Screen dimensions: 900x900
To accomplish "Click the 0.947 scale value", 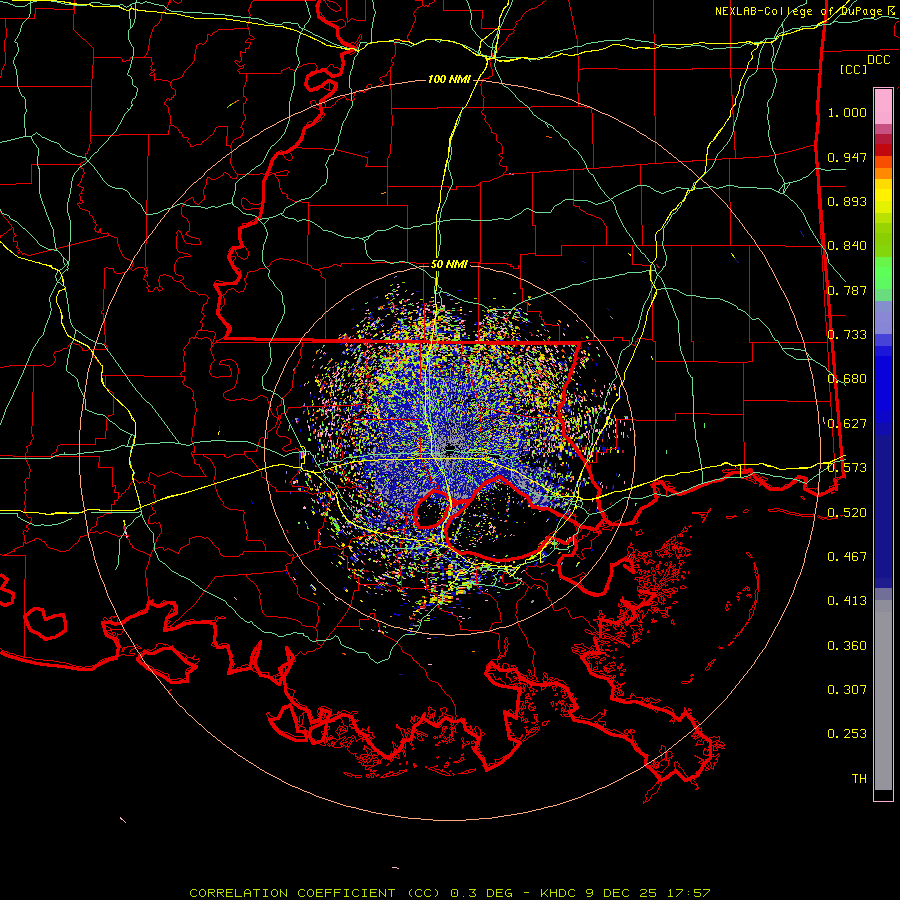I will [847, 157].
